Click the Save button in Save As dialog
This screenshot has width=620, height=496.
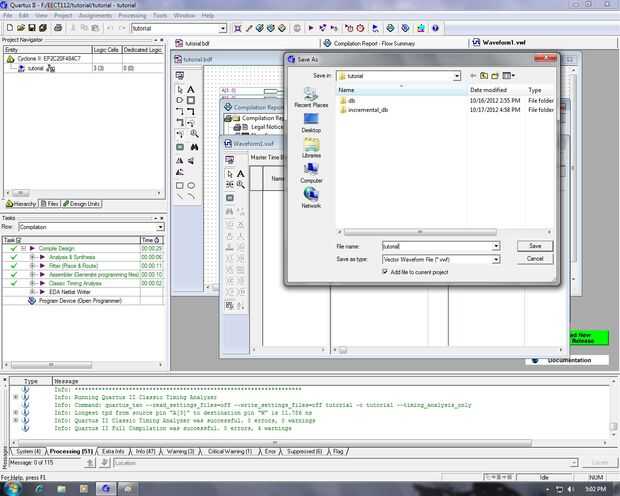click(x=535, y=246)
